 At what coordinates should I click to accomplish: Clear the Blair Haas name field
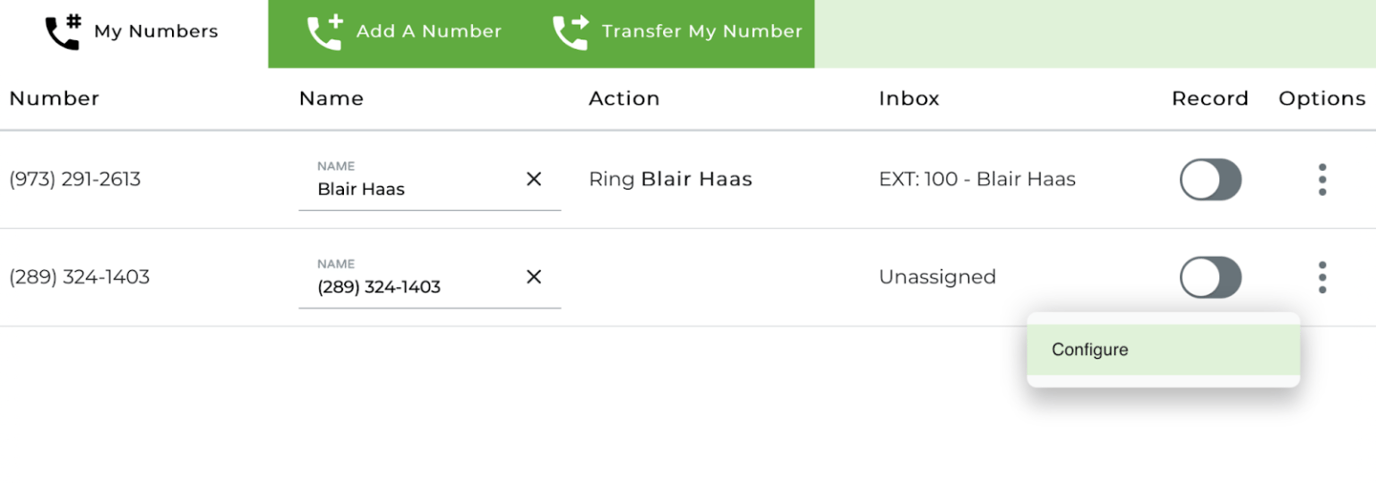[x=534, y=179]
